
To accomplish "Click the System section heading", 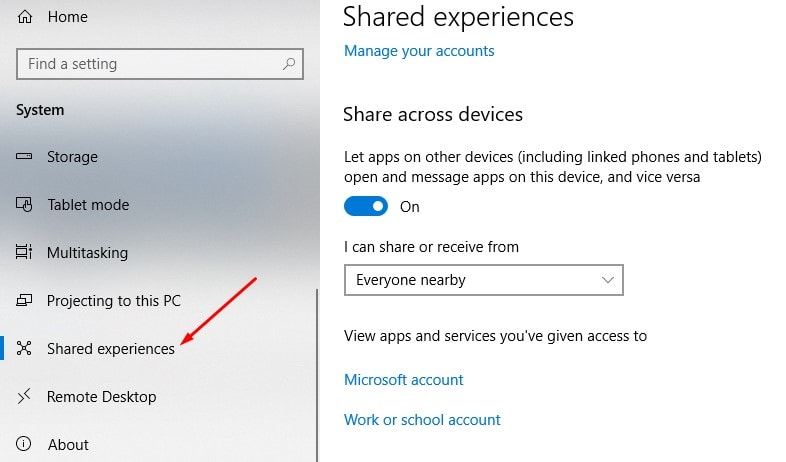I will (x=40, y=110).
